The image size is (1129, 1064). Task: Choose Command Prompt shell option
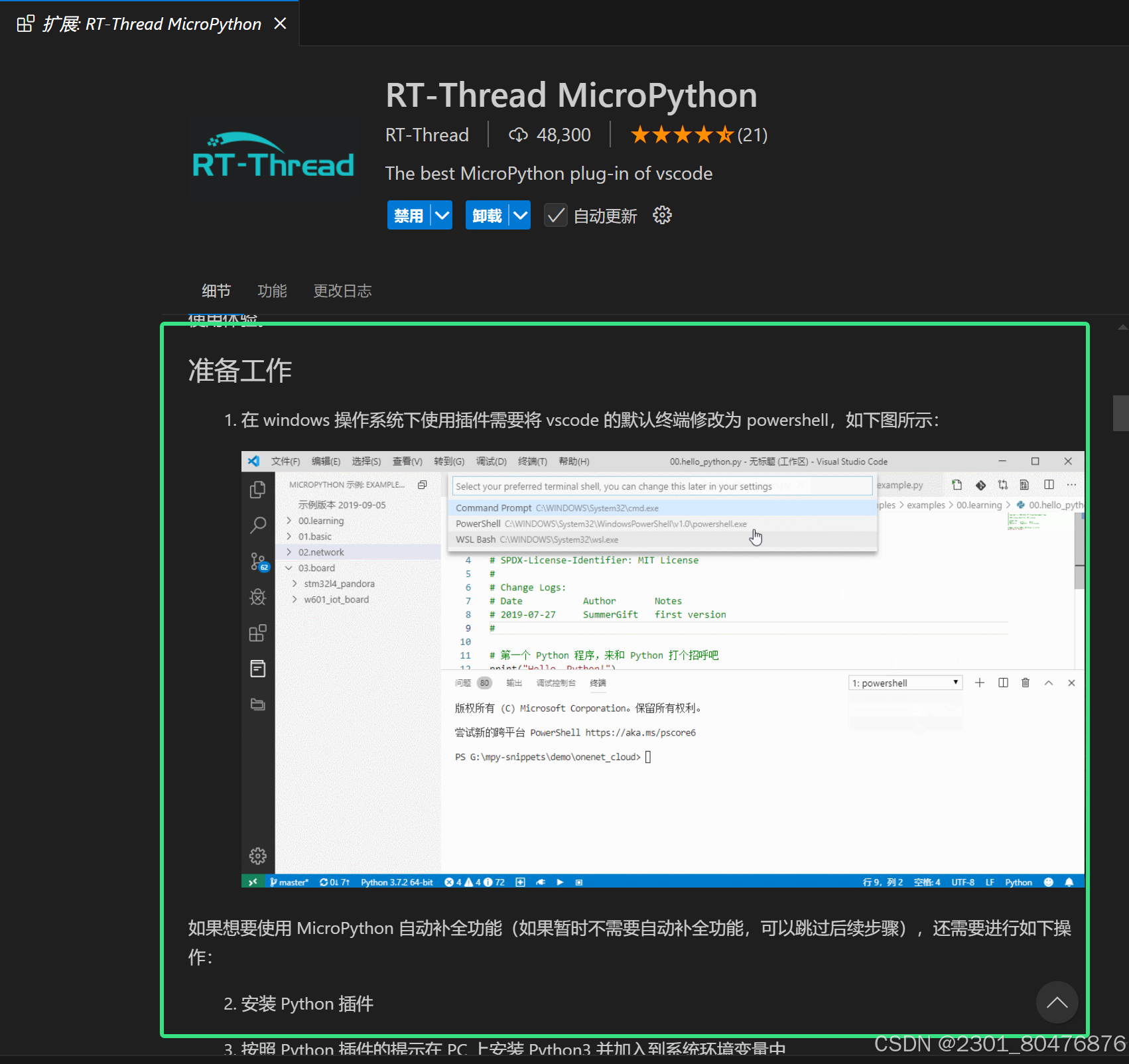(x=662, y=507)
